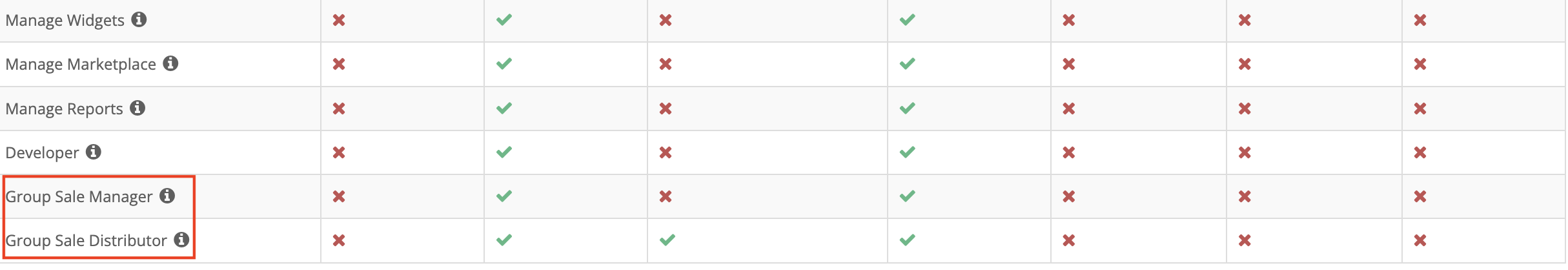
Task: Click first red cross in Manage Widgets row
Action: pos(339,20)
